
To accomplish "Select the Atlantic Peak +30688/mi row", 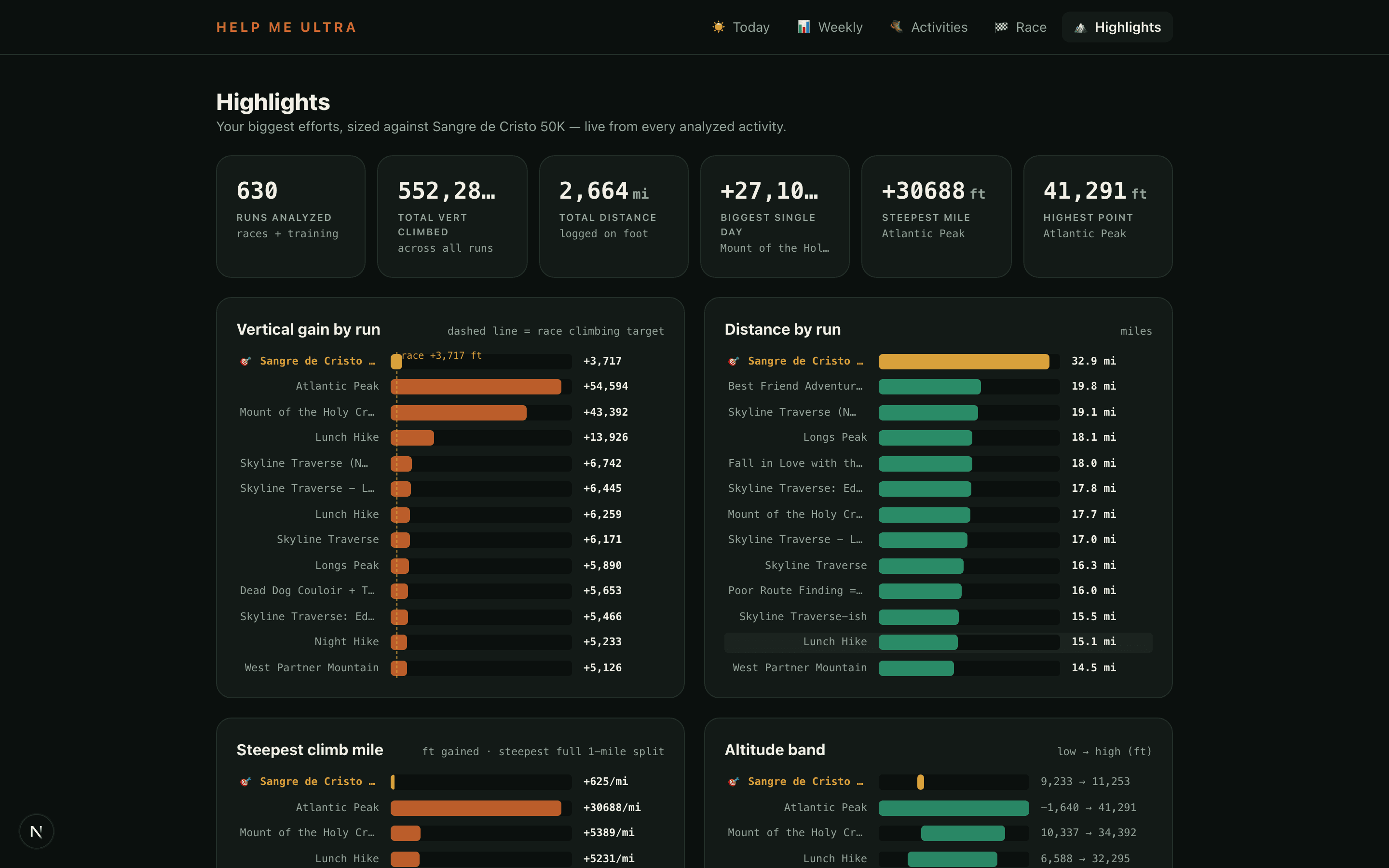I will [x=450, y=808].
